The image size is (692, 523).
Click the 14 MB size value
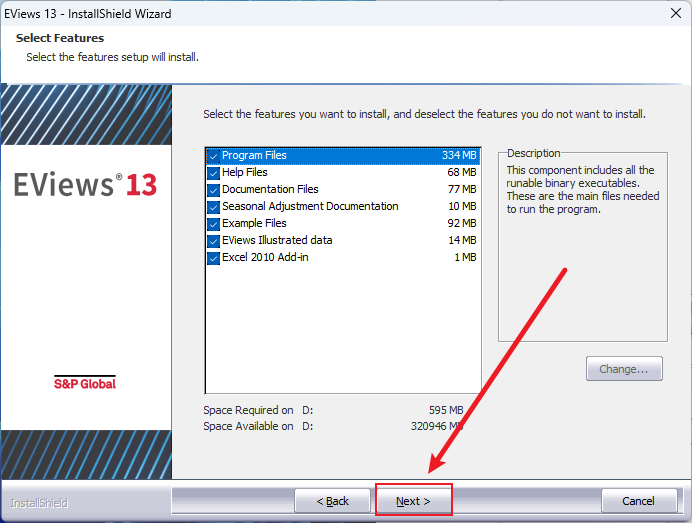click(x=463, y=240)
